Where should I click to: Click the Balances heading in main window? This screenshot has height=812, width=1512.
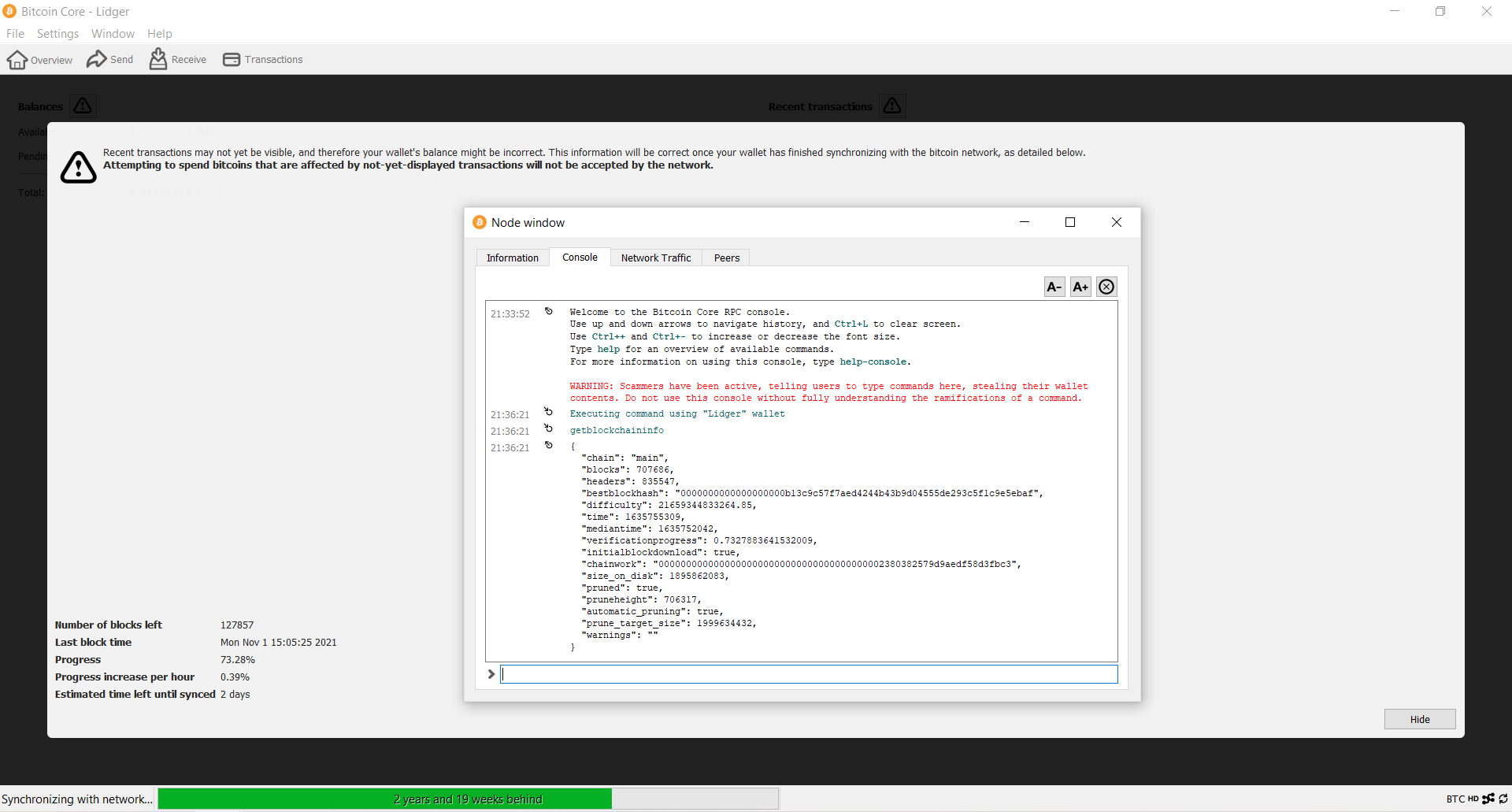(40, 106)
